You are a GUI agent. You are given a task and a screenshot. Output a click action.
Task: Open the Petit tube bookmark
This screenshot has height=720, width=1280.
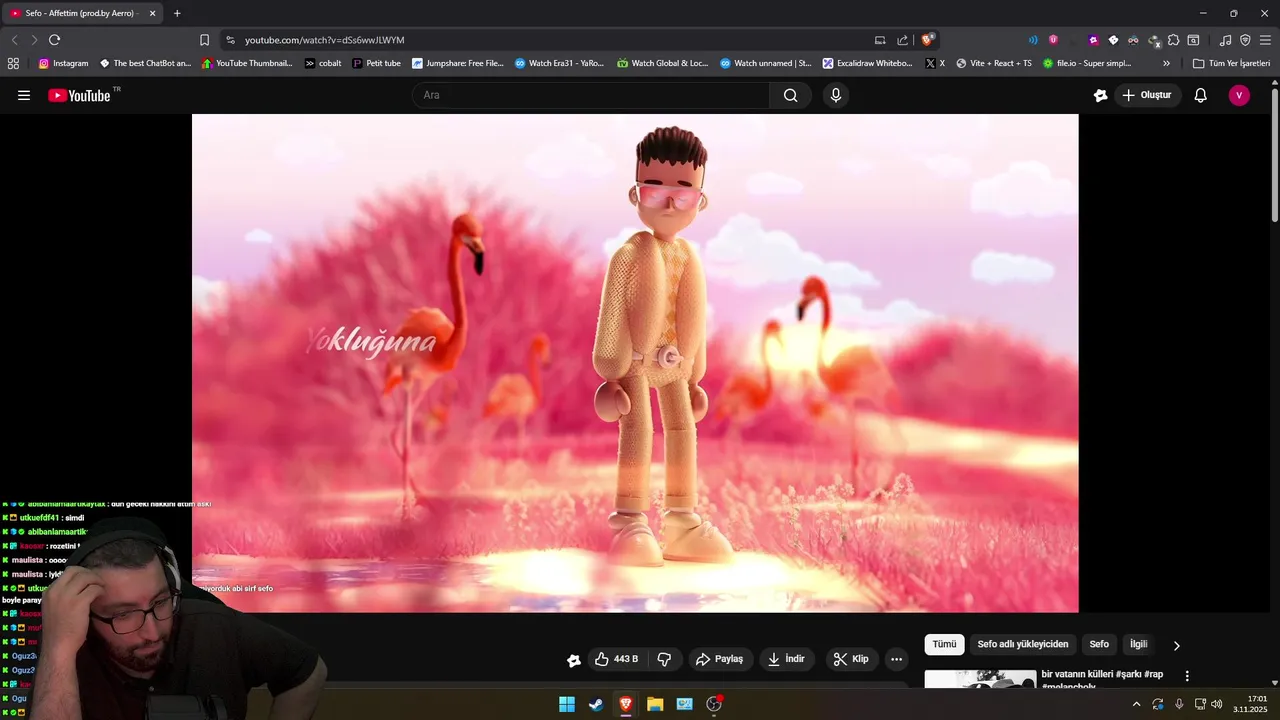pos(377,63)
